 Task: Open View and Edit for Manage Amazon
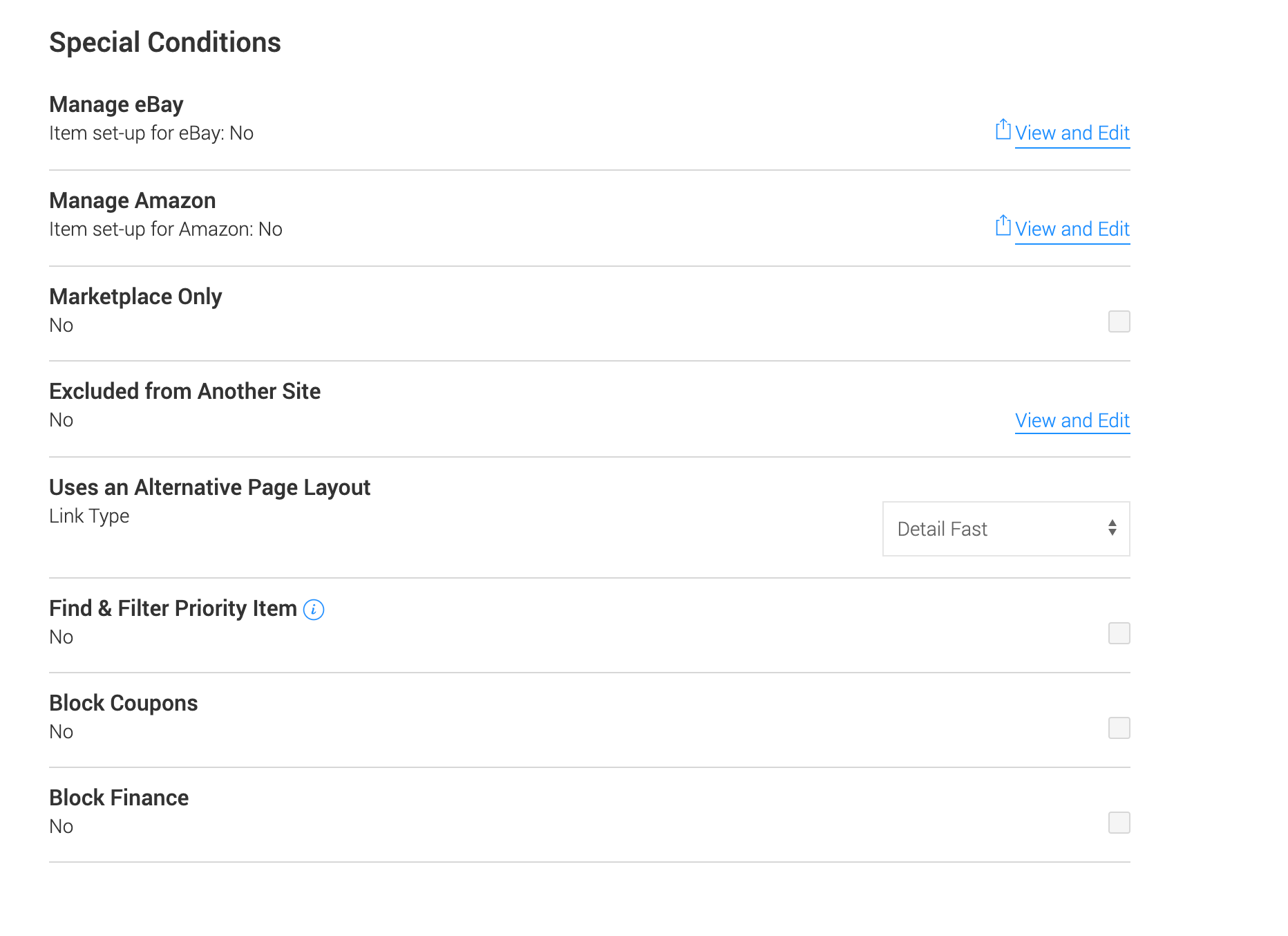pyautogui.click(x=1072, y=229)
